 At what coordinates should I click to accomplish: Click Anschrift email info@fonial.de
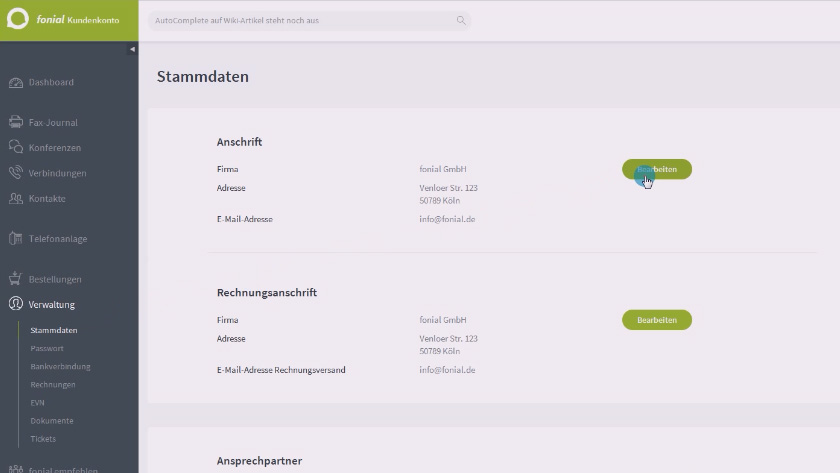tap(447, 219)
